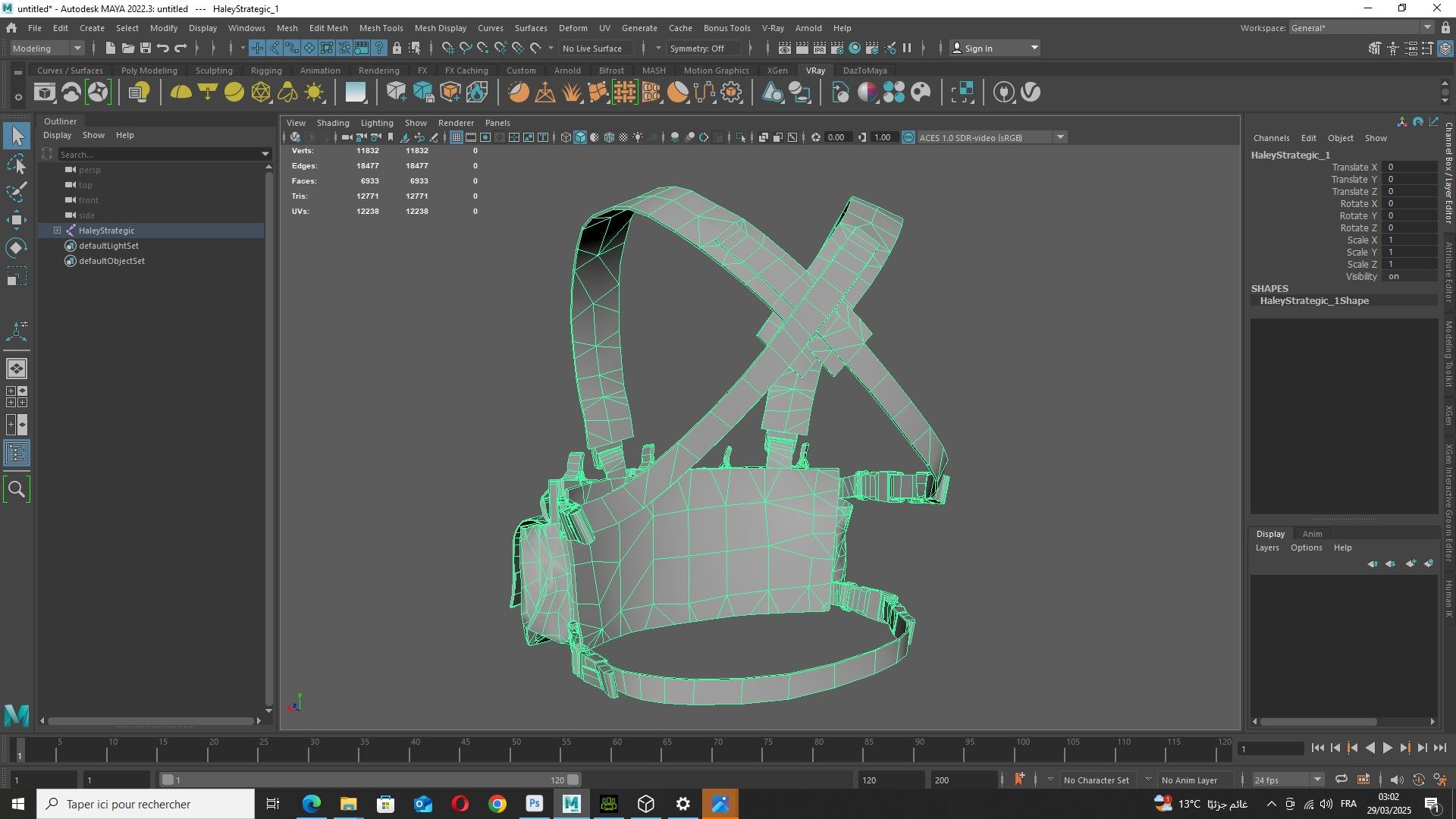
Task: Open the Workspace General dropdown
Action: [x=1361, y=28]
